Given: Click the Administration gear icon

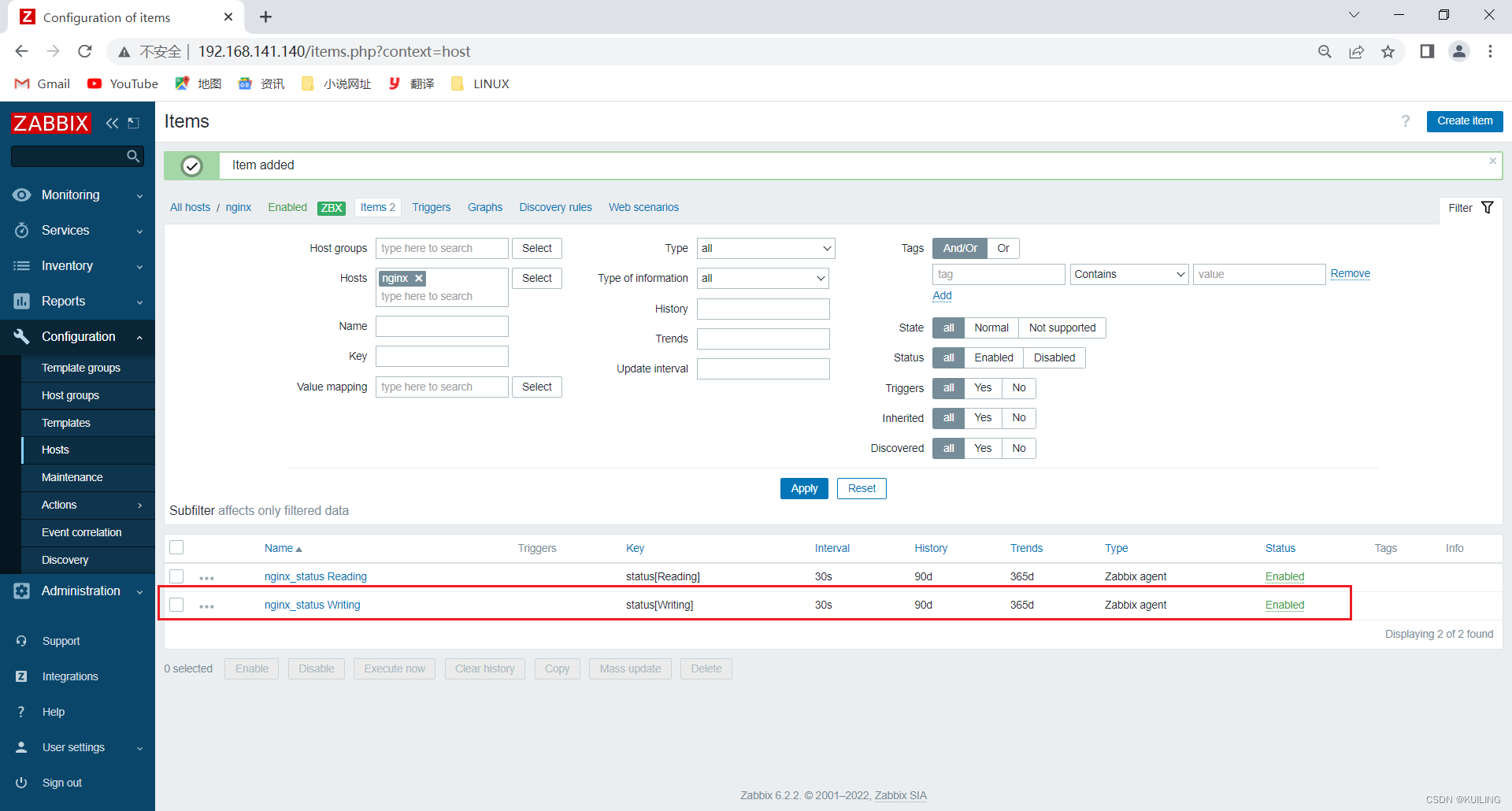Looking at the screenshot, I should click(x=22, y=591).
